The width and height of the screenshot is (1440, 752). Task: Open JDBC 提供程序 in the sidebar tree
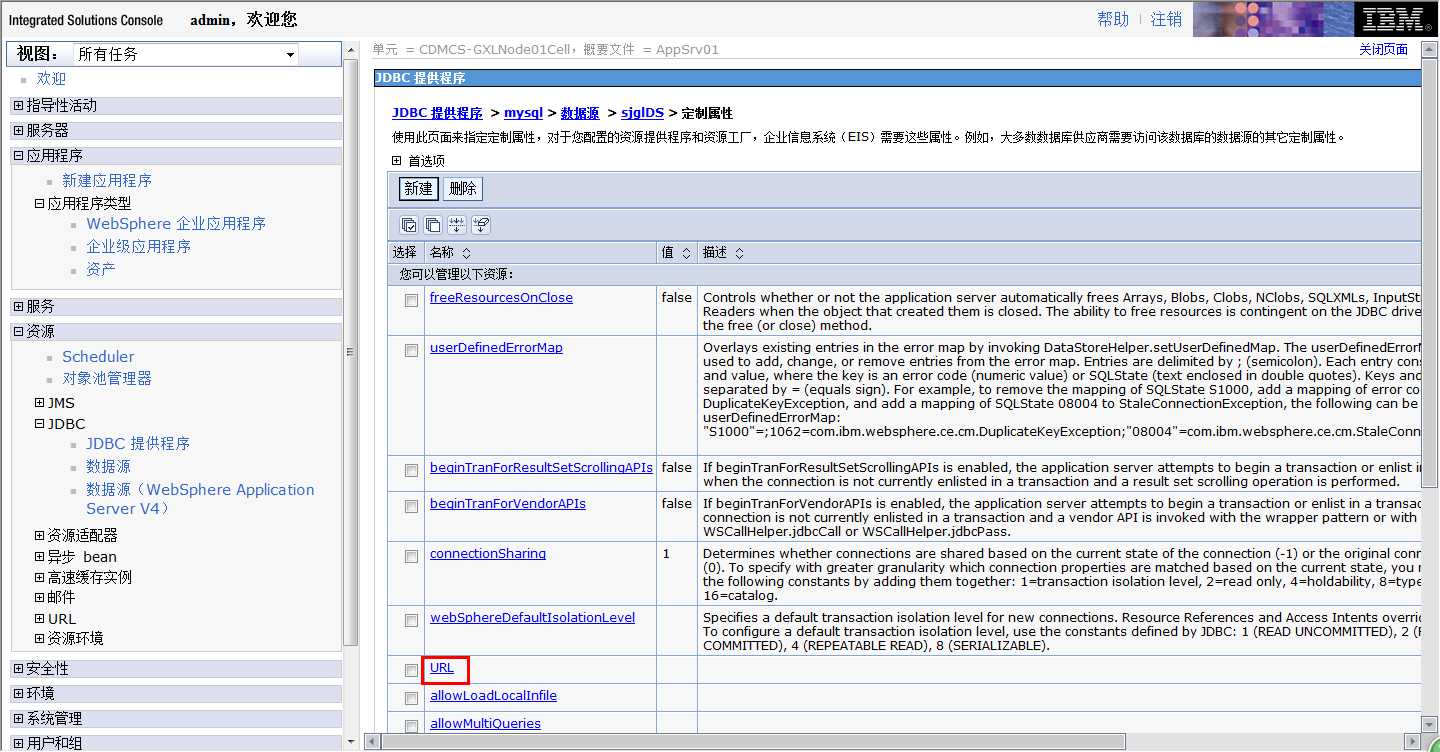point(138,443)
